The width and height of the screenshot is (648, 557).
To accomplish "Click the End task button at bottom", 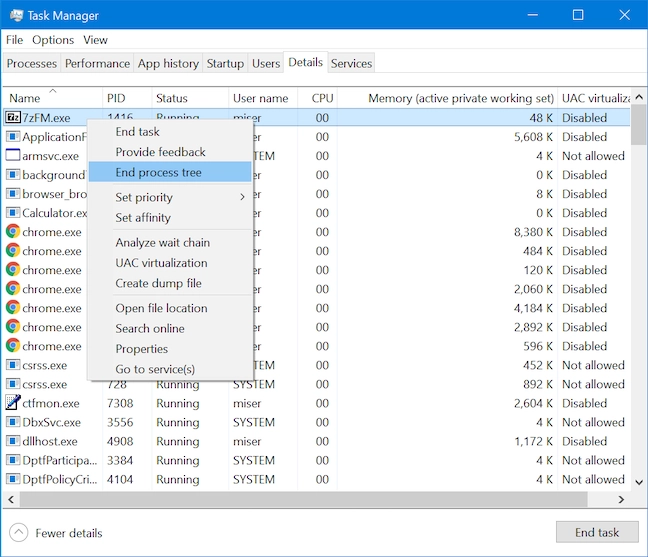I will click(597, 532).
